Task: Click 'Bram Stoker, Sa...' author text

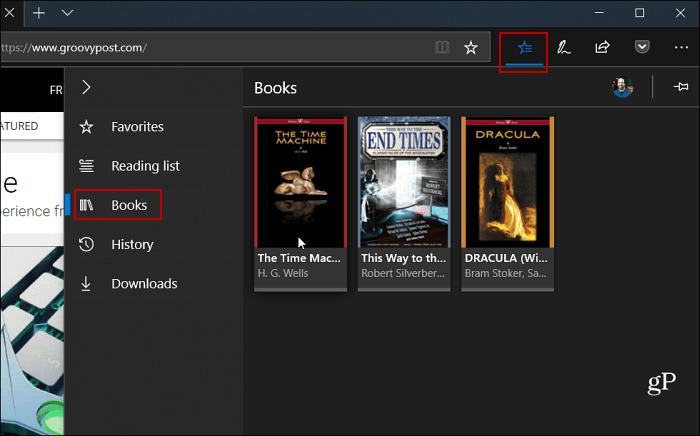Action: coord(505,273)
